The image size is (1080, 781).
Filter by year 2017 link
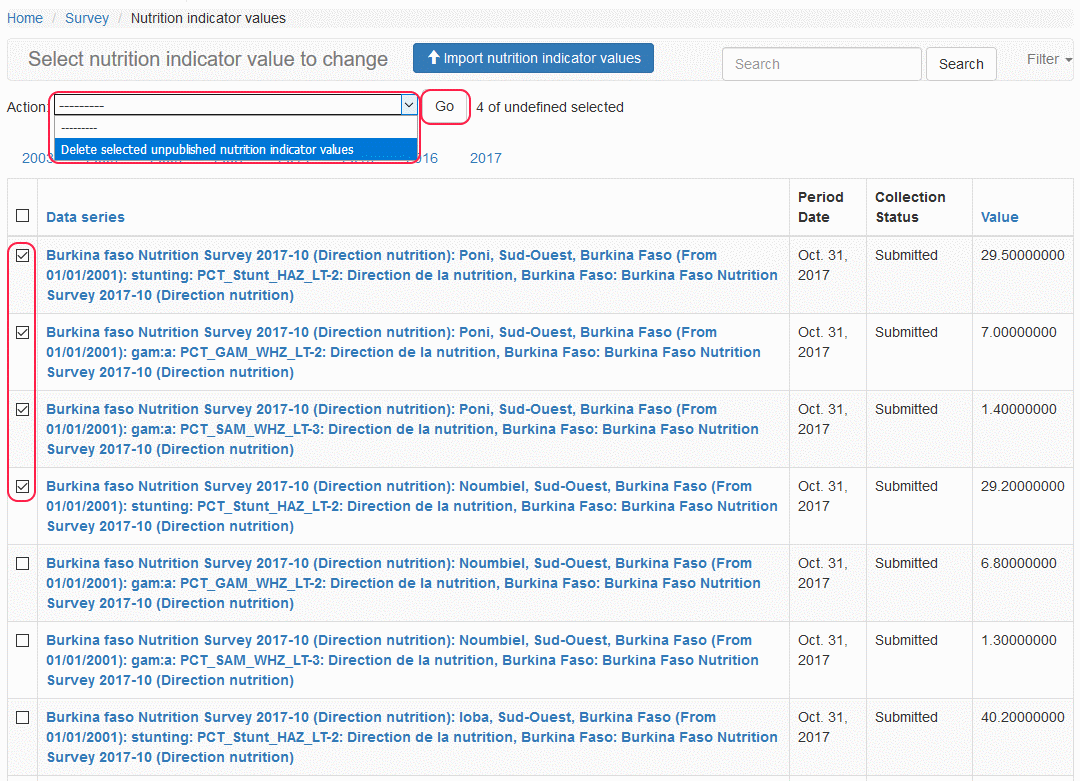coord(486,158)
